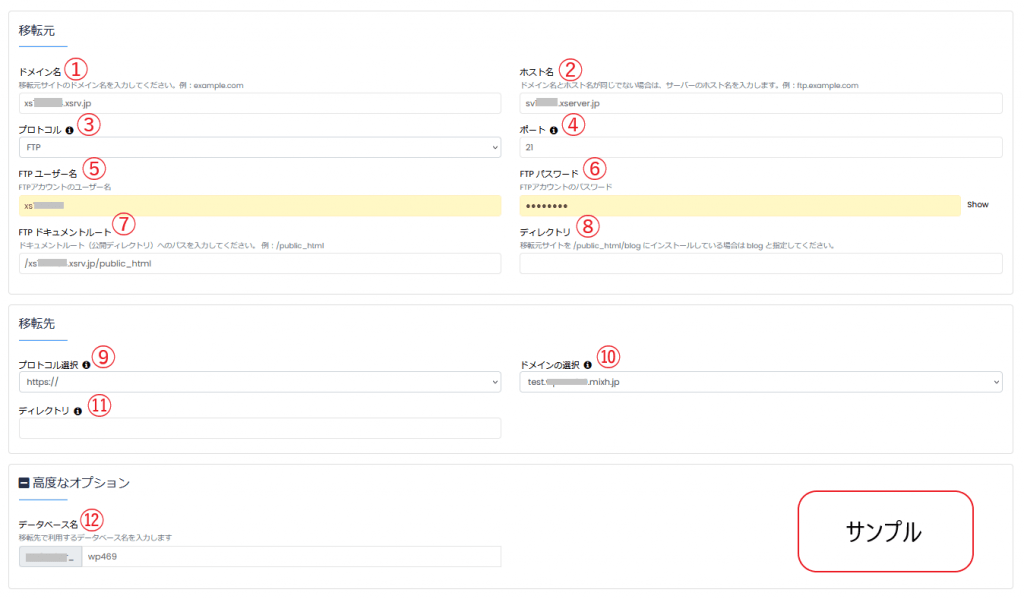
Task: Click the 移転元 ディレクトリ input field
Action: tap(760, 264)
